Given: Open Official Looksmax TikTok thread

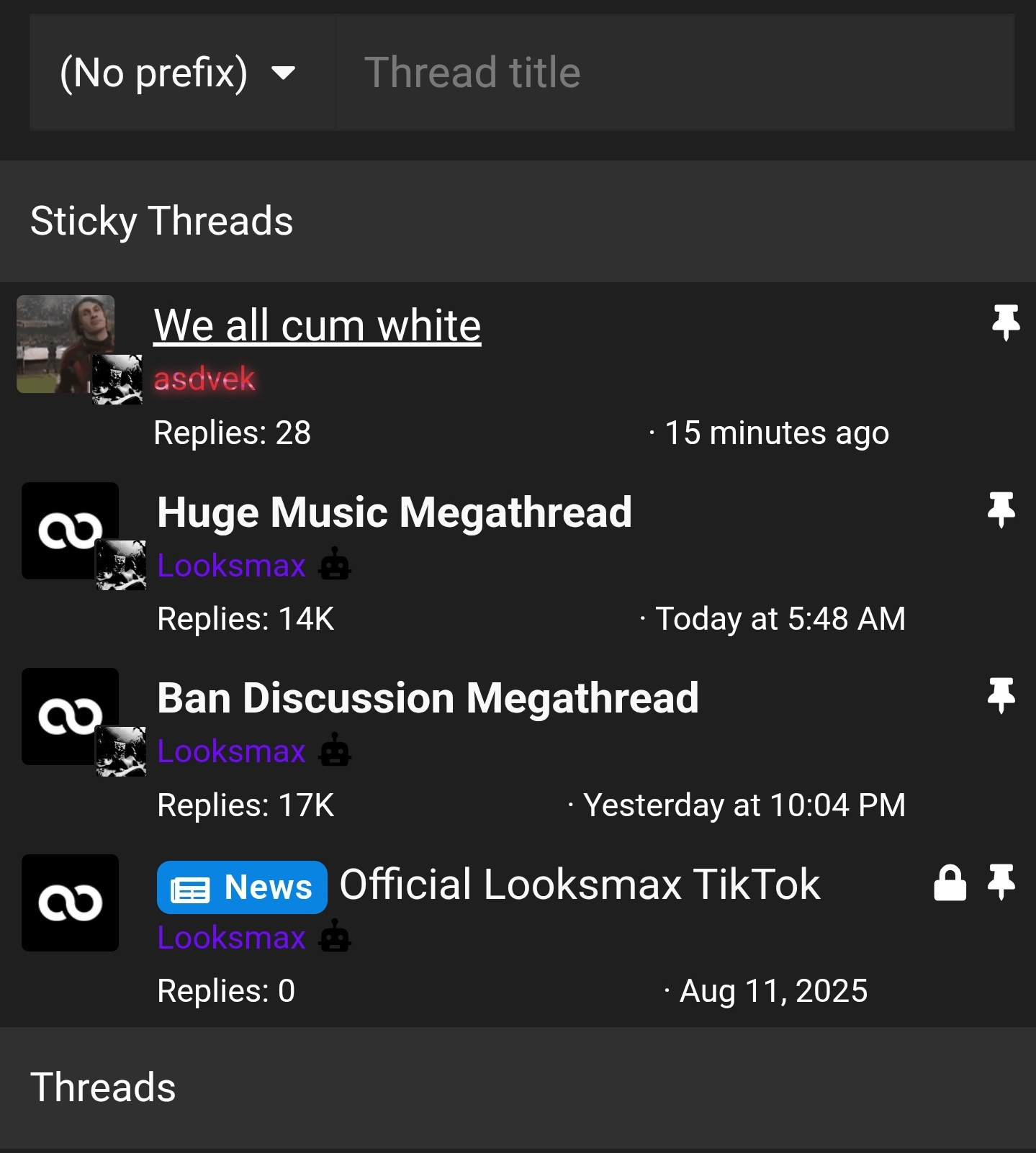Looking at the screenshot, I should (580, 885).
